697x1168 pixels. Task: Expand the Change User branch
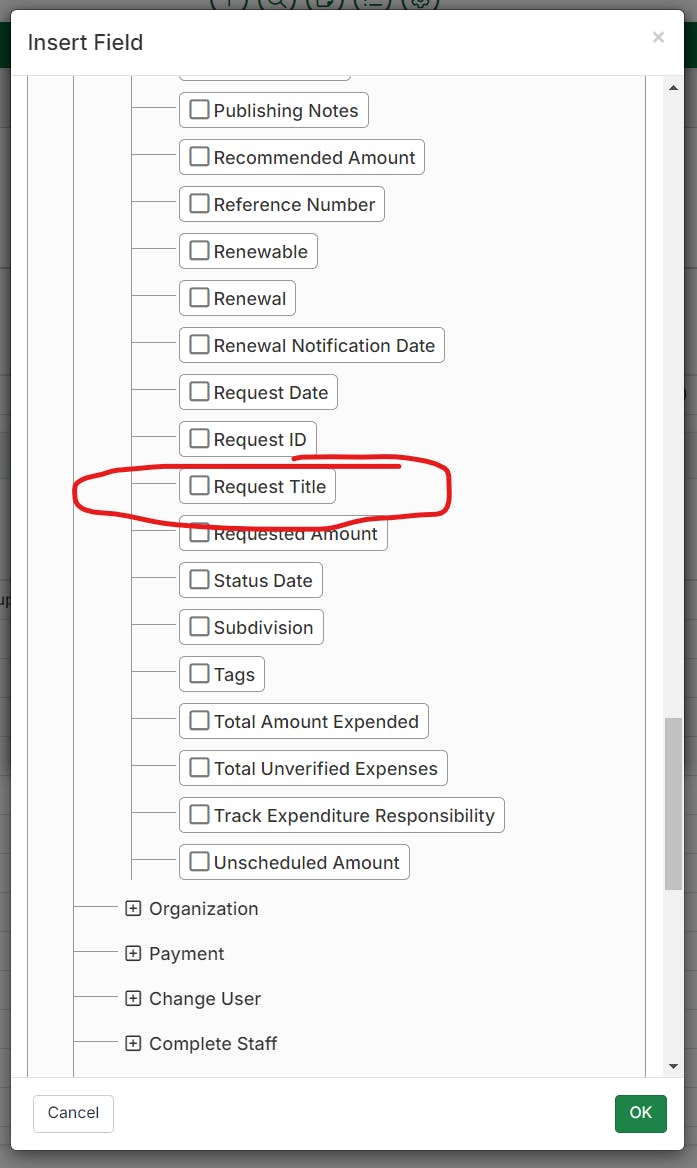click(x=133, y=999)
